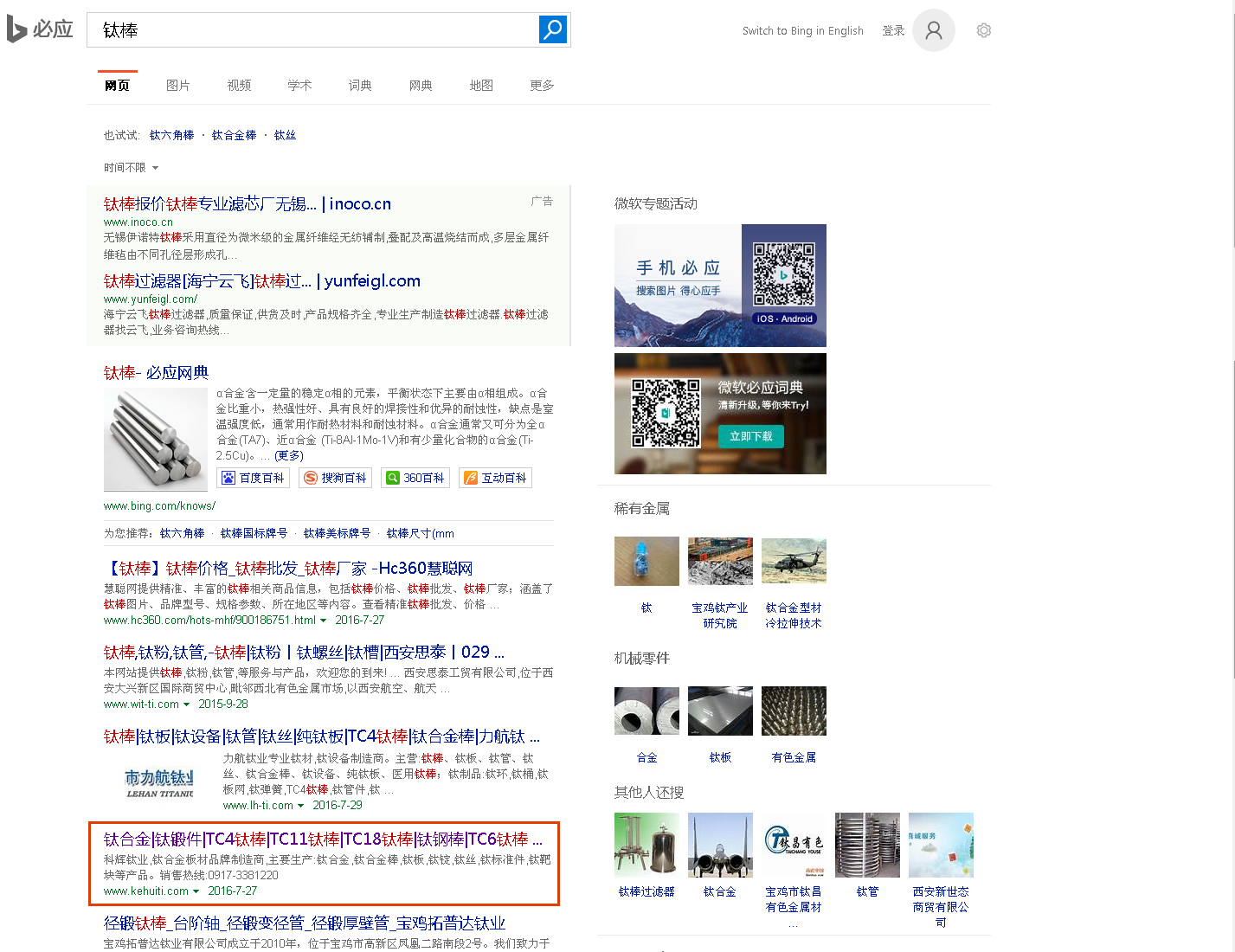Screen dimensions: 1235x952
Task: Click inside the search box with 钛棒
Action: click(x=312, y=30)
